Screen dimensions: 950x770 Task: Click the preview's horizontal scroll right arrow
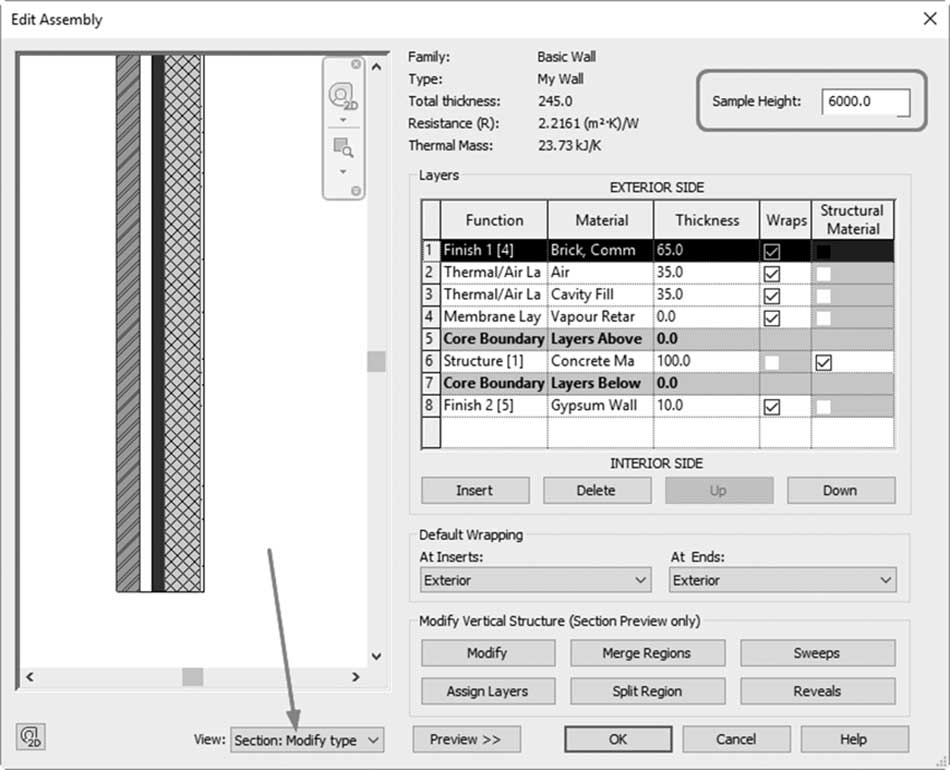(356, 677)
